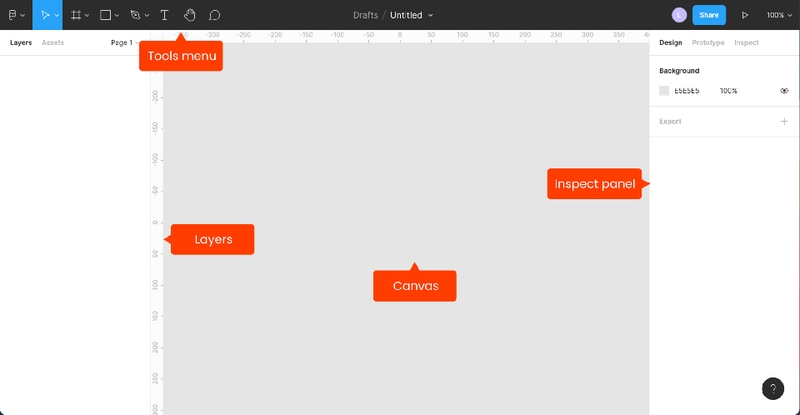This screenshot has height=415, width=800.
Task: Click the Share button
Action: (709, 15)
